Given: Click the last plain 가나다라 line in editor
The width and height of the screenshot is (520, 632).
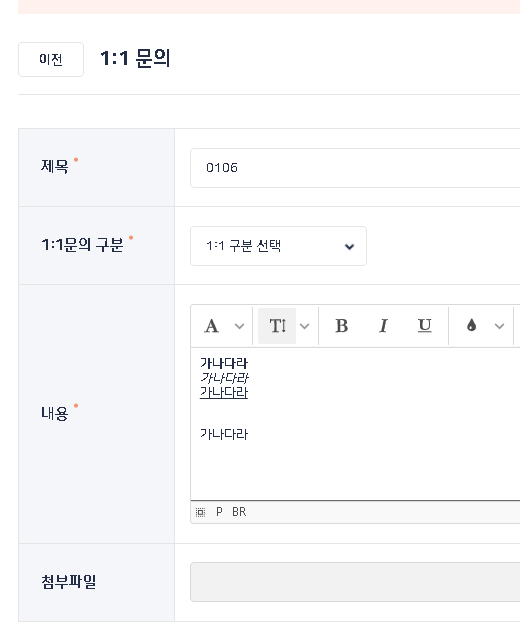Looking at the screenshot, I should tap(224, 434).
